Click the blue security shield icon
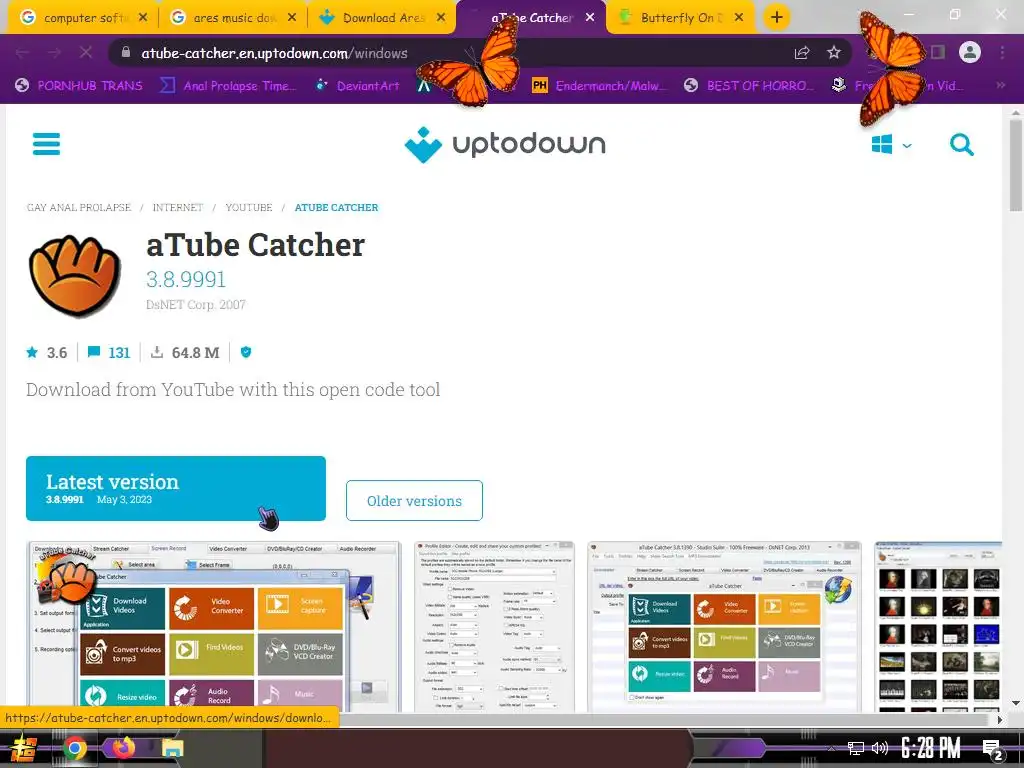 (x=246, y=353)
